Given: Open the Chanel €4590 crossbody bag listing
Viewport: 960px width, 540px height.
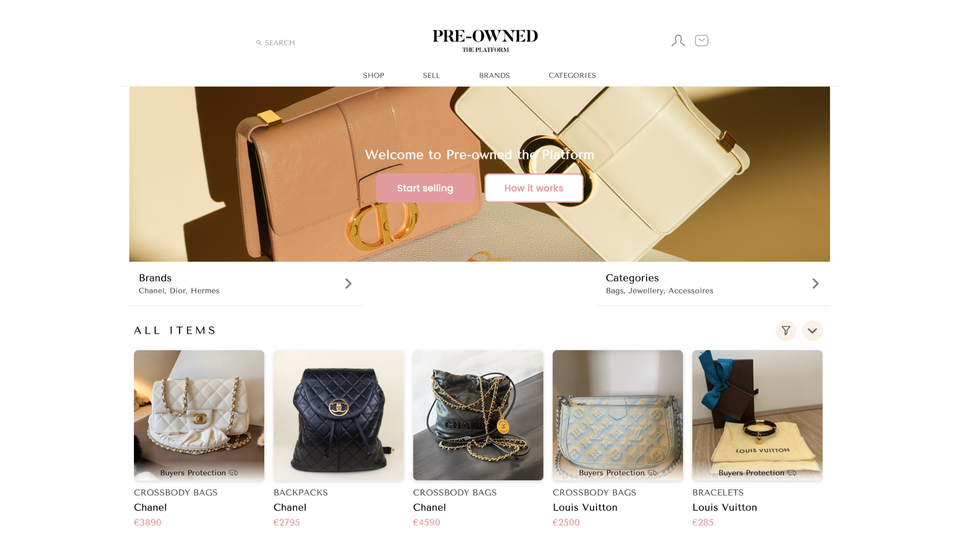Looking at the screenshot, I should (x=478, y=438).
